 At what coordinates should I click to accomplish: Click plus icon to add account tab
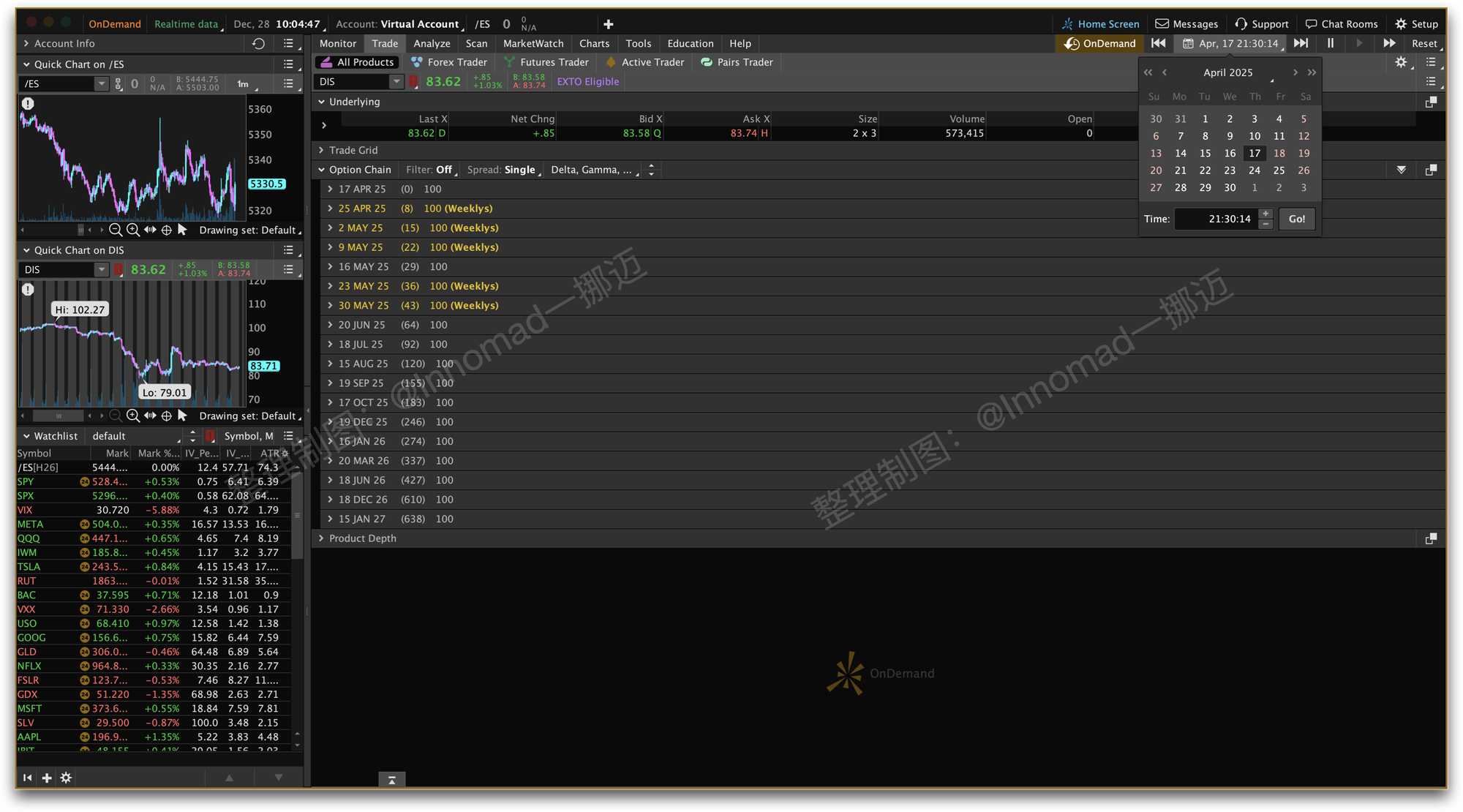(x=608, y=24)
